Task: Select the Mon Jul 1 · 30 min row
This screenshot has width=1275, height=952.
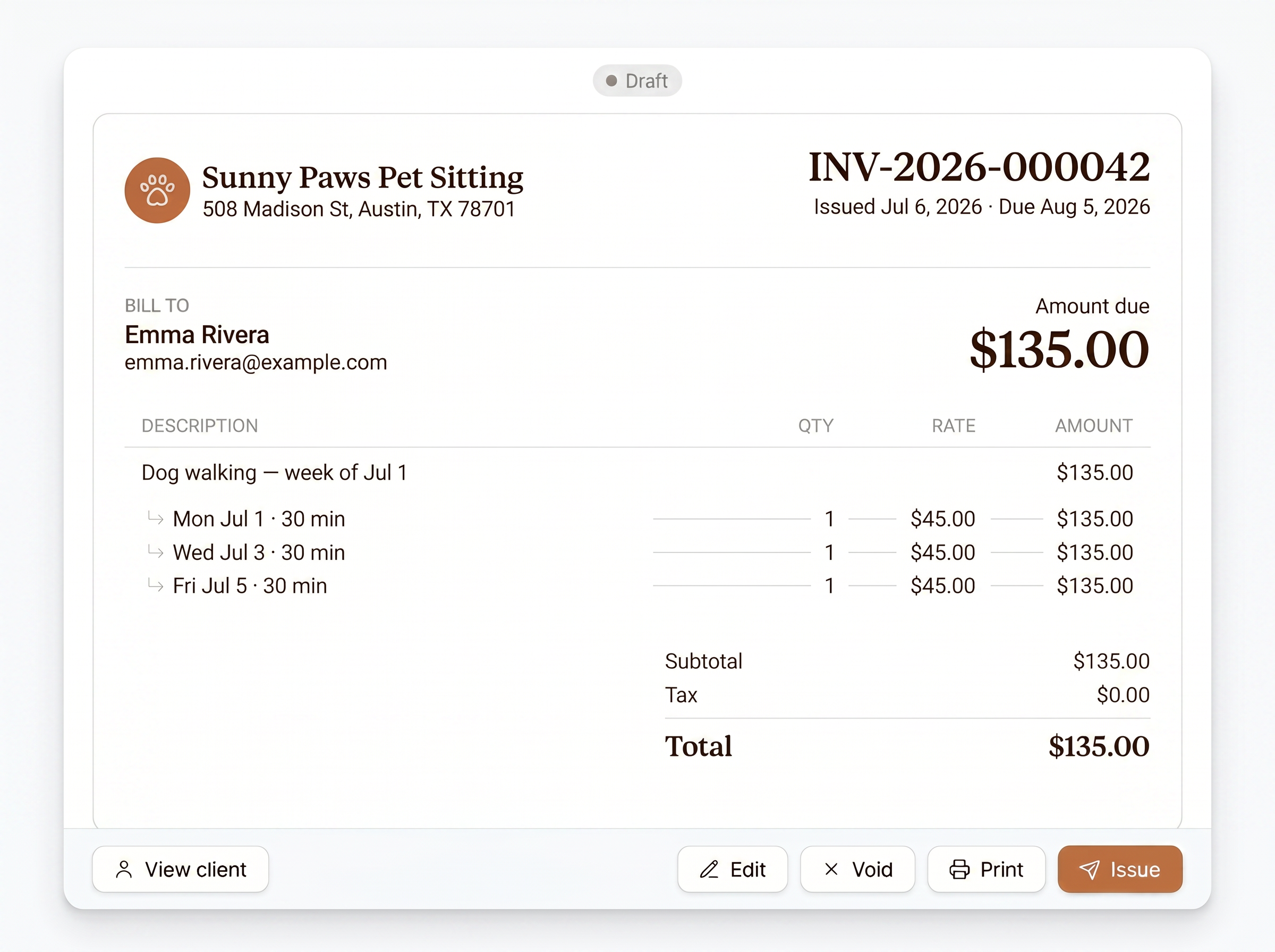Action: tap(637, 518)
